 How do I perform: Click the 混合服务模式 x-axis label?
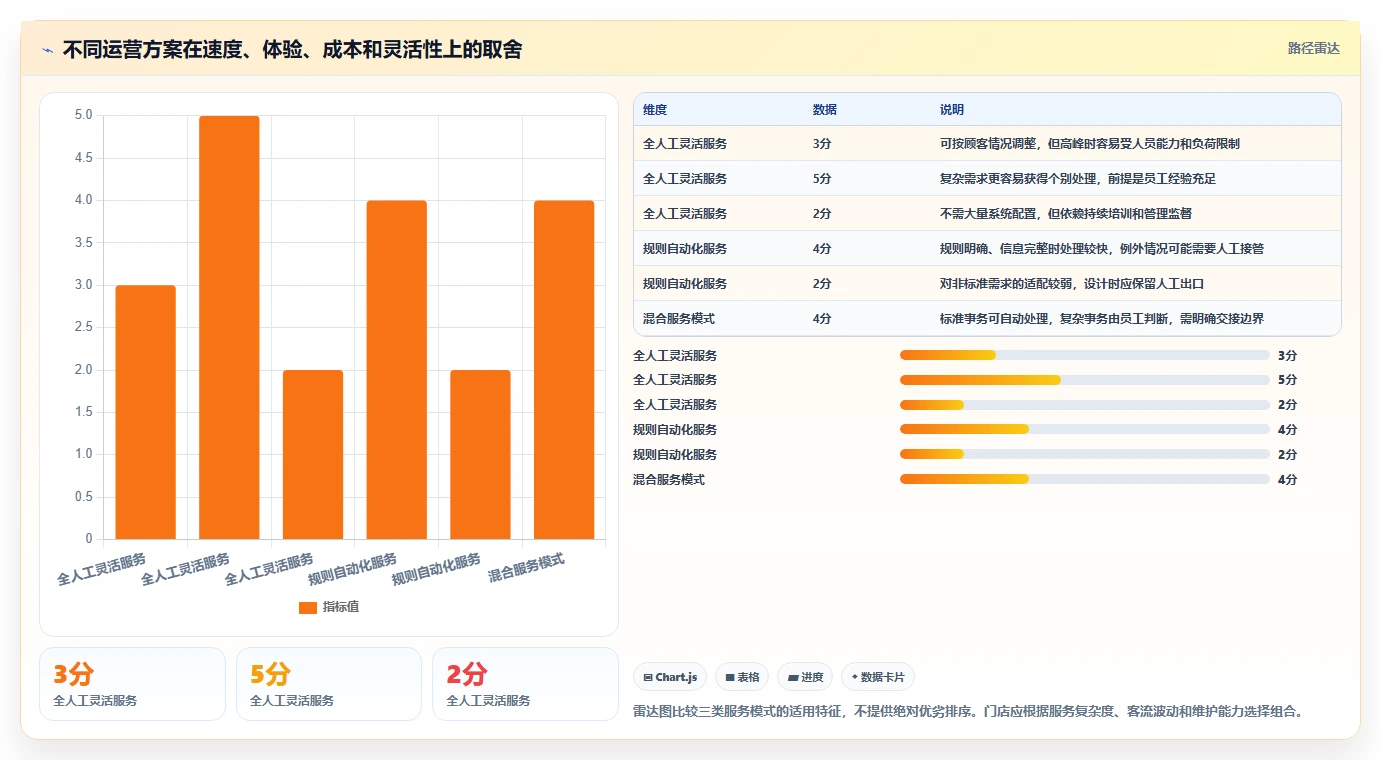point(527,569)
